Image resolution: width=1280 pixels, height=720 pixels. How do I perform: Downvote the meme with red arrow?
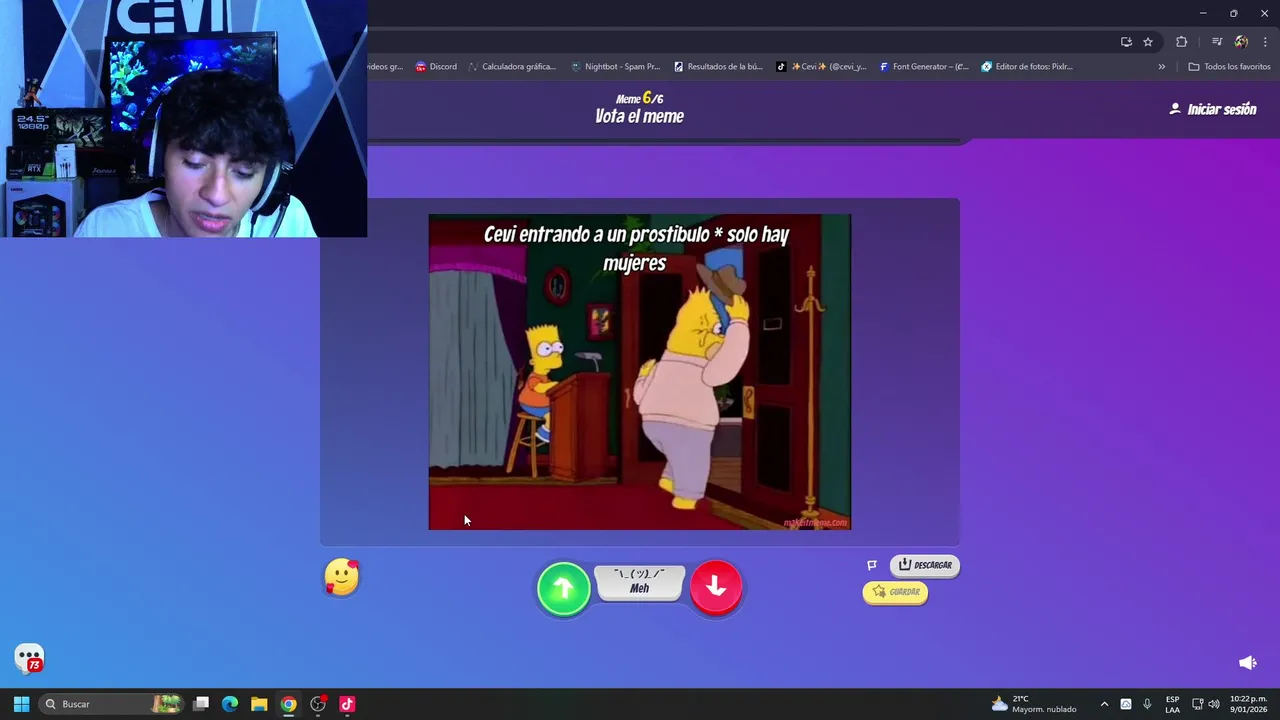(x=716, y=587)
